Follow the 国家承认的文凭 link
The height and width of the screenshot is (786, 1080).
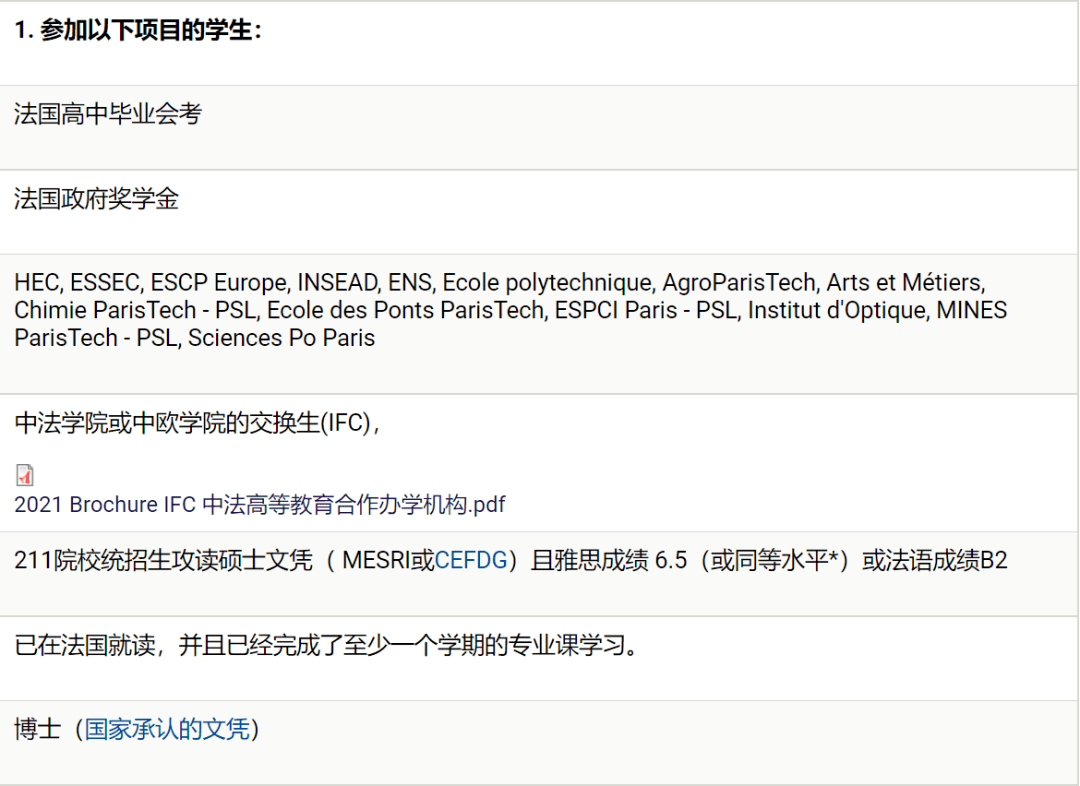167,730
